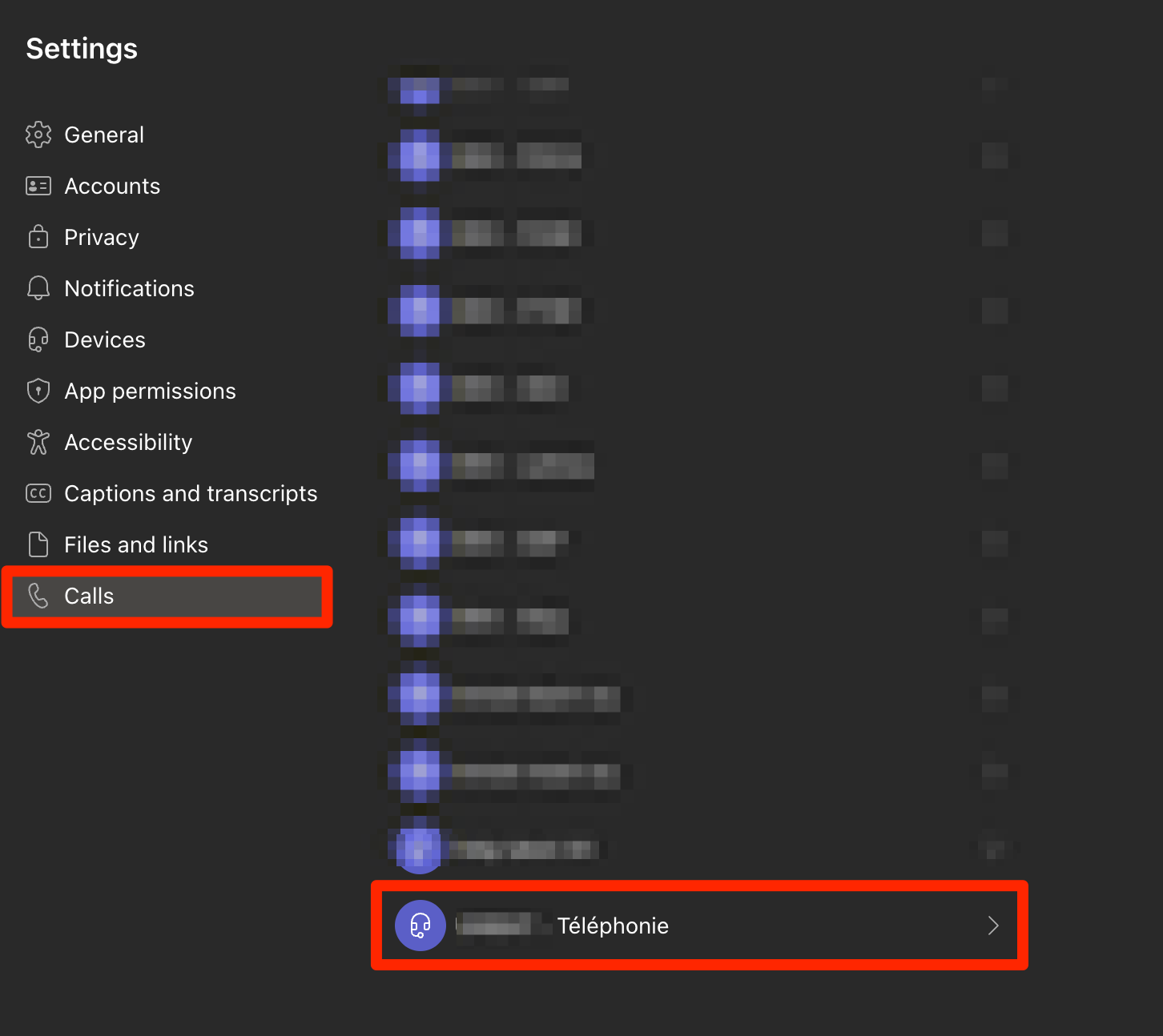The height and width of the screenshot is (1036, 1163).
Task: Click the General gear icon
Action: pyautogui.click(x=38, y=135)
